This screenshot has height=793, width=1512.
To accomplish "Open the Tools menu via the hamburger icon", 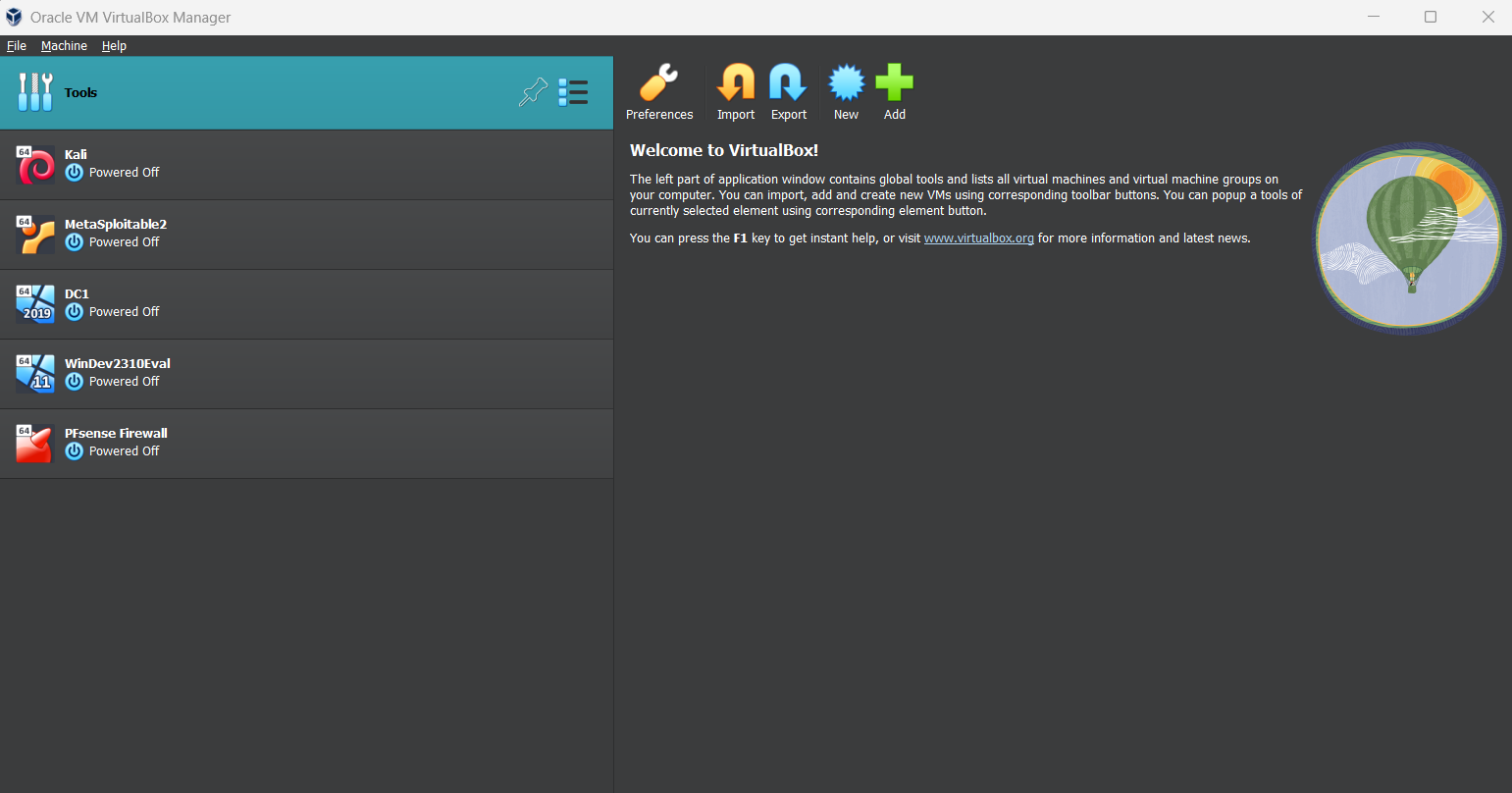I will tap(574, 91).
